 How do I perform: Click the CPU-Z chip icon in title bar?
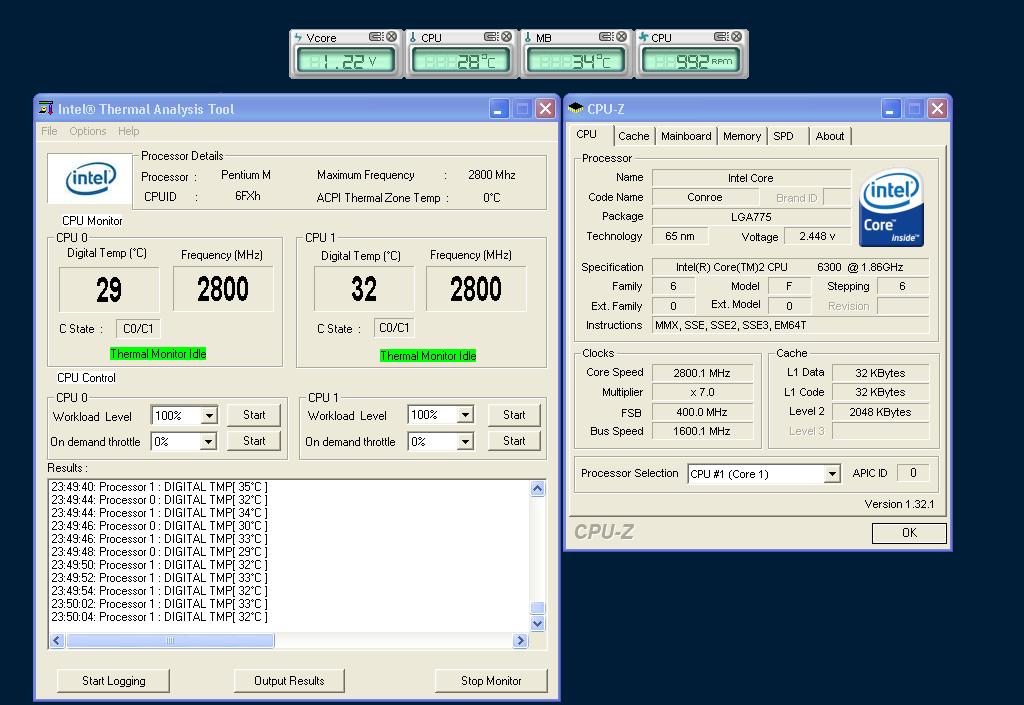(575, 108)
